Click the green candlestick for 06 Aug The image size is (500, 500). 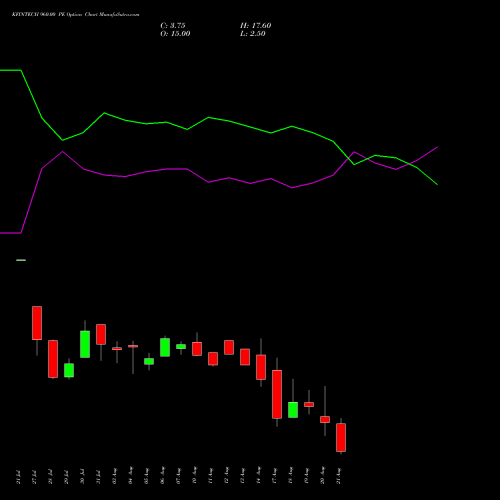click(x=165, y=347)
